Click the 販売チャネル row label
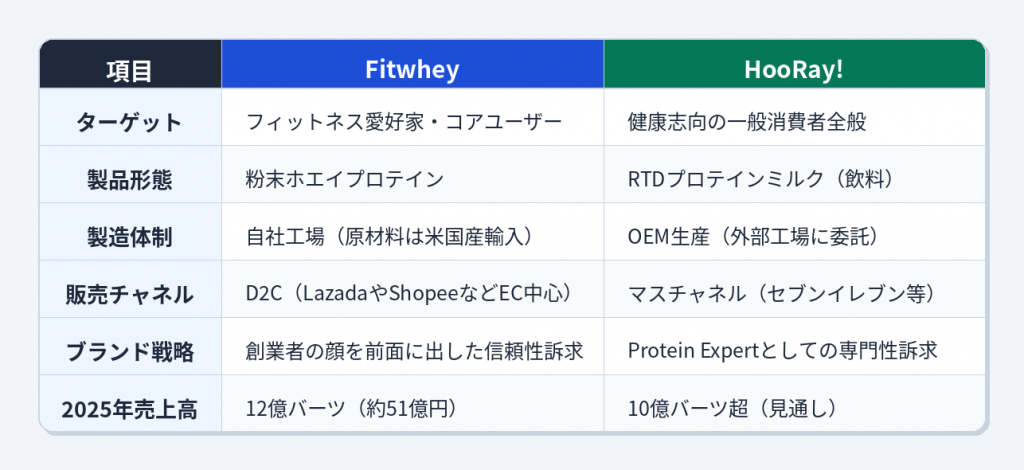The height and width of the screenshot is (470, 1024). [x=130, y=294]
